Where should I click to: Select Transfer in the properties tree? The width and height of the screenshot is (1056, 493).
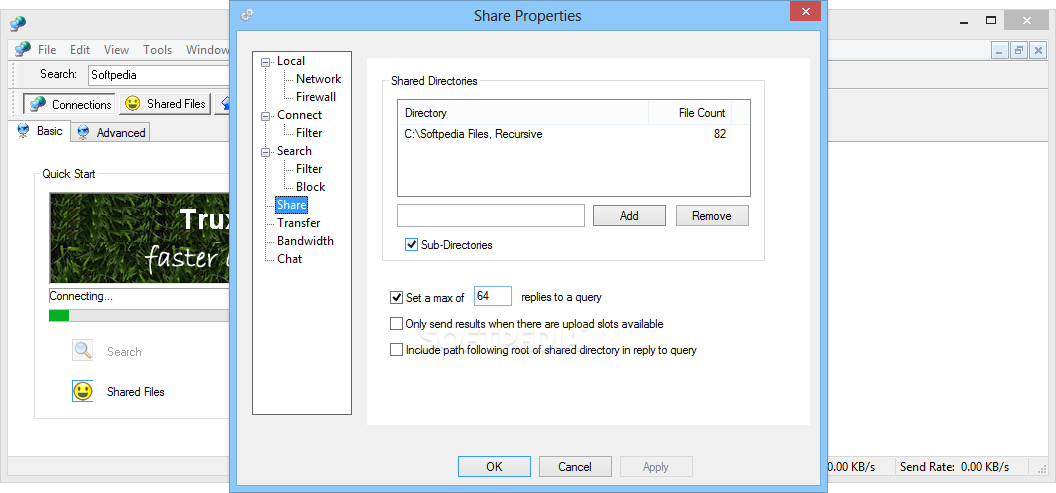[x=298, y=223]
